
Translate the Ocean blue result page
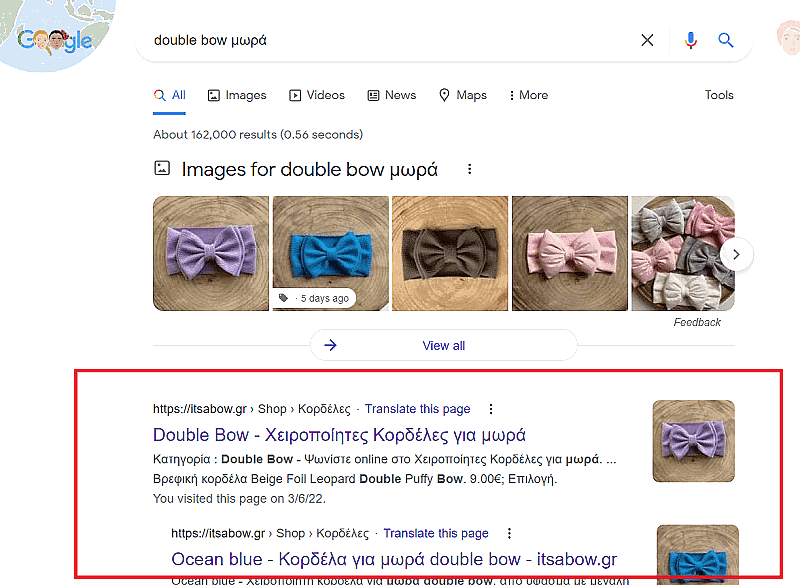coord(436,533)
